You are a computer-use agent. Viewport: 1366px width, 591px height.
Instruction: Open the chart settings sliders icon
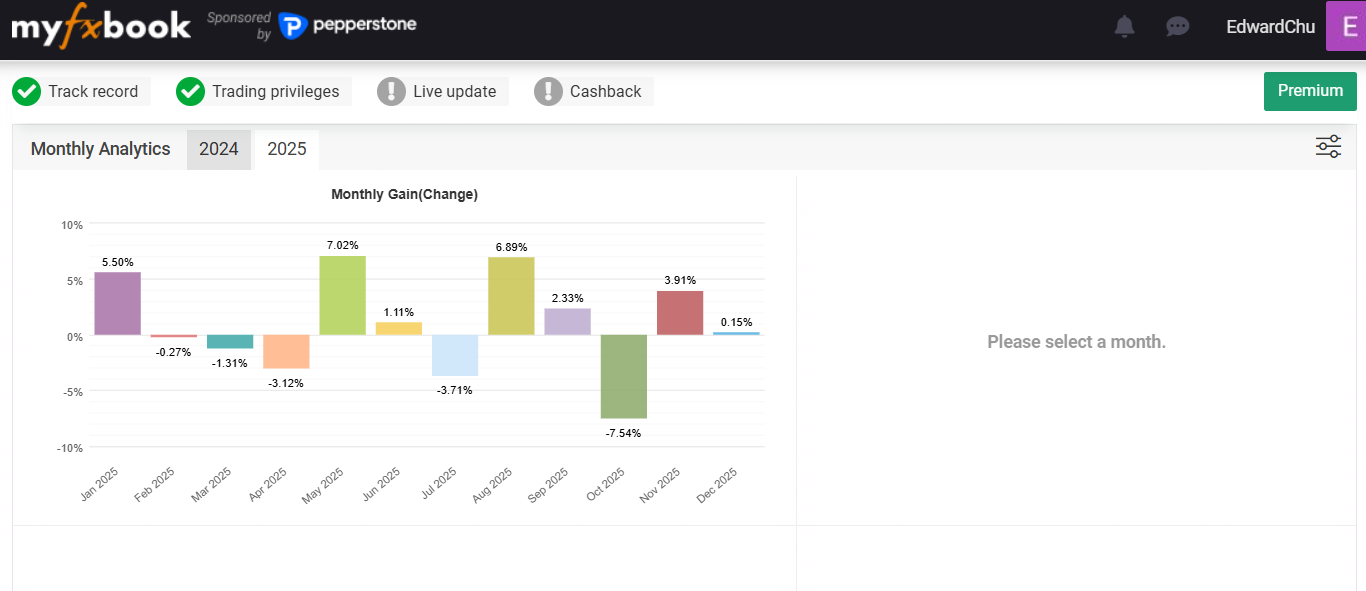coord(1328,148)
